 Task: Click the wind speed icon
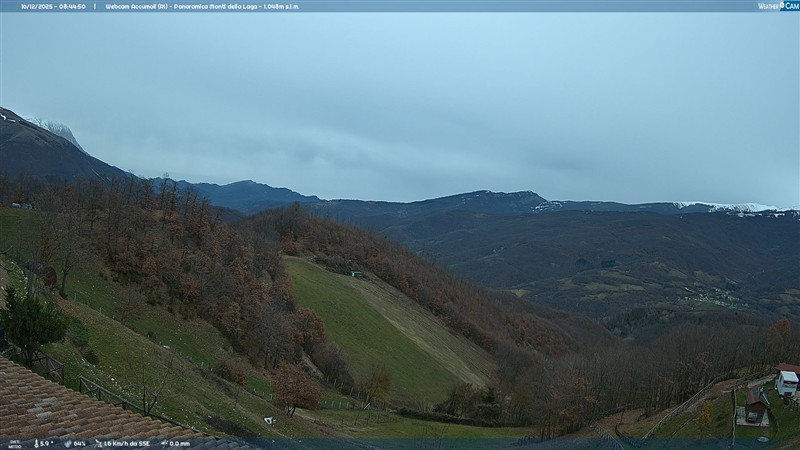97,443
